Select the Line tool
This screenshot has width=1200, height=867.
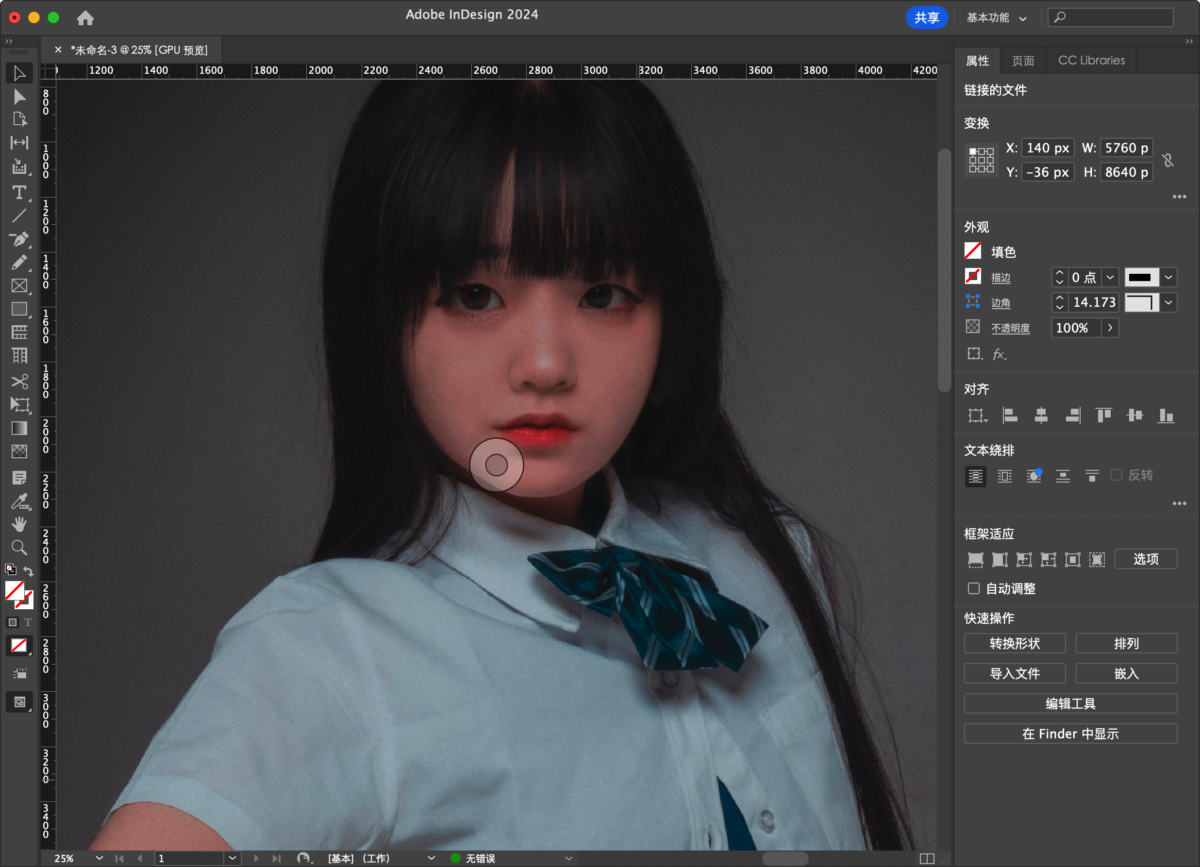(x=19, y=215)
